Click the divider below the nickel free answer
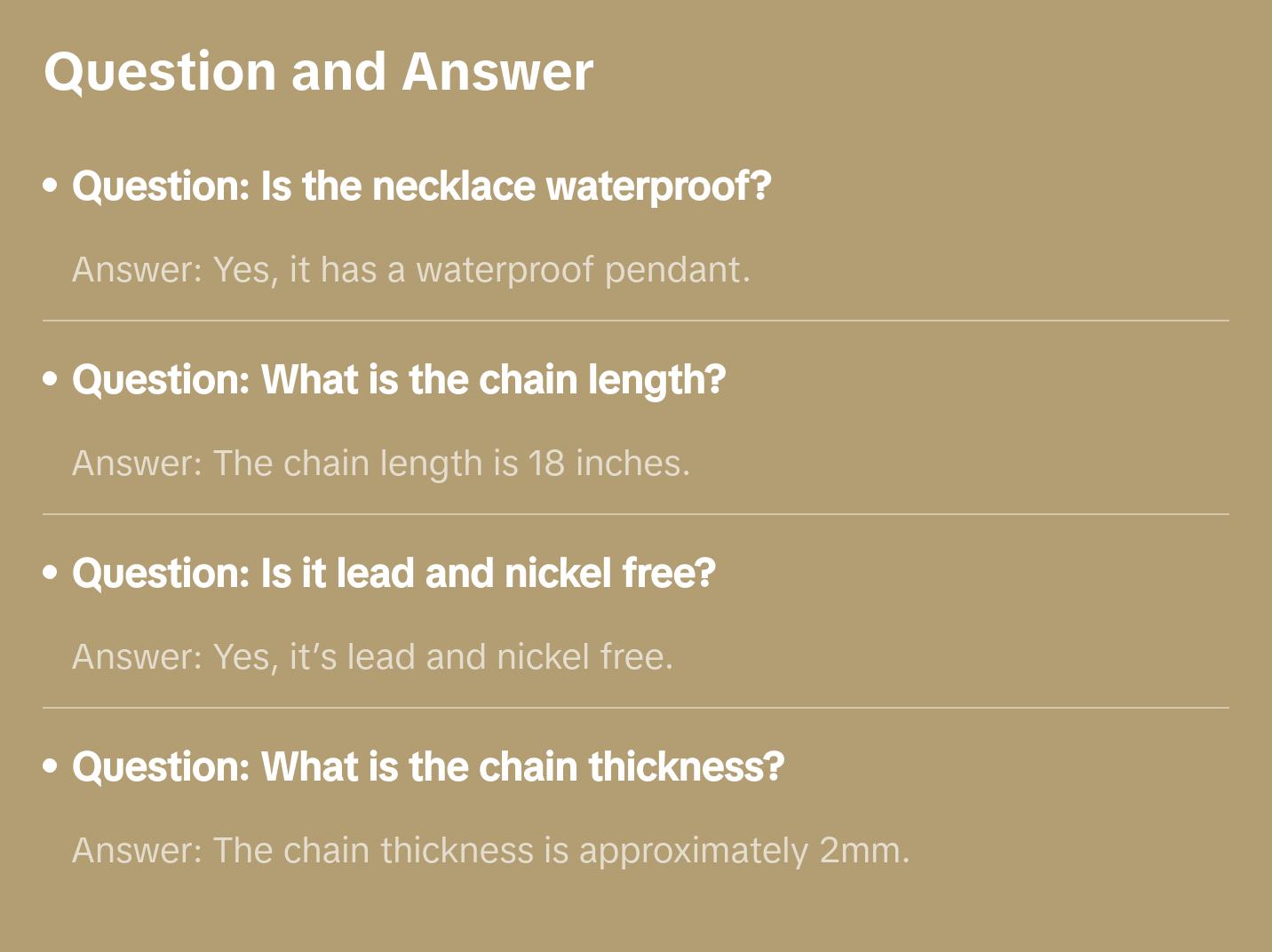1272x952 pixels. (x=636, y=708)
